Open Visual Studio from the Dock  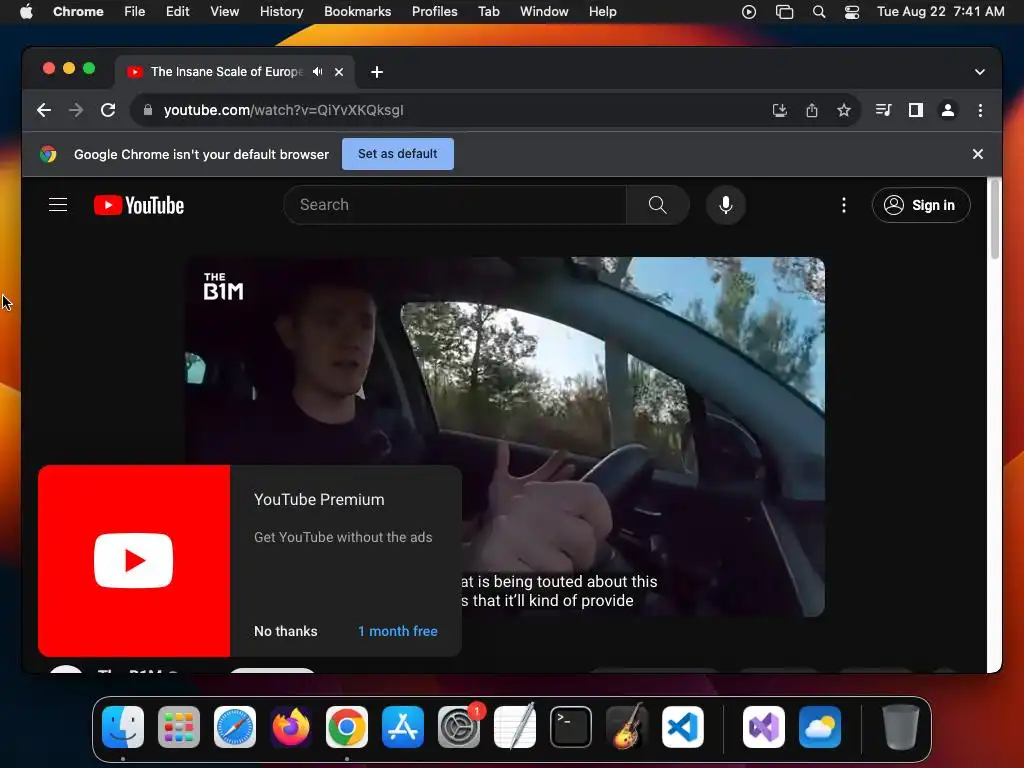point(764,727)
